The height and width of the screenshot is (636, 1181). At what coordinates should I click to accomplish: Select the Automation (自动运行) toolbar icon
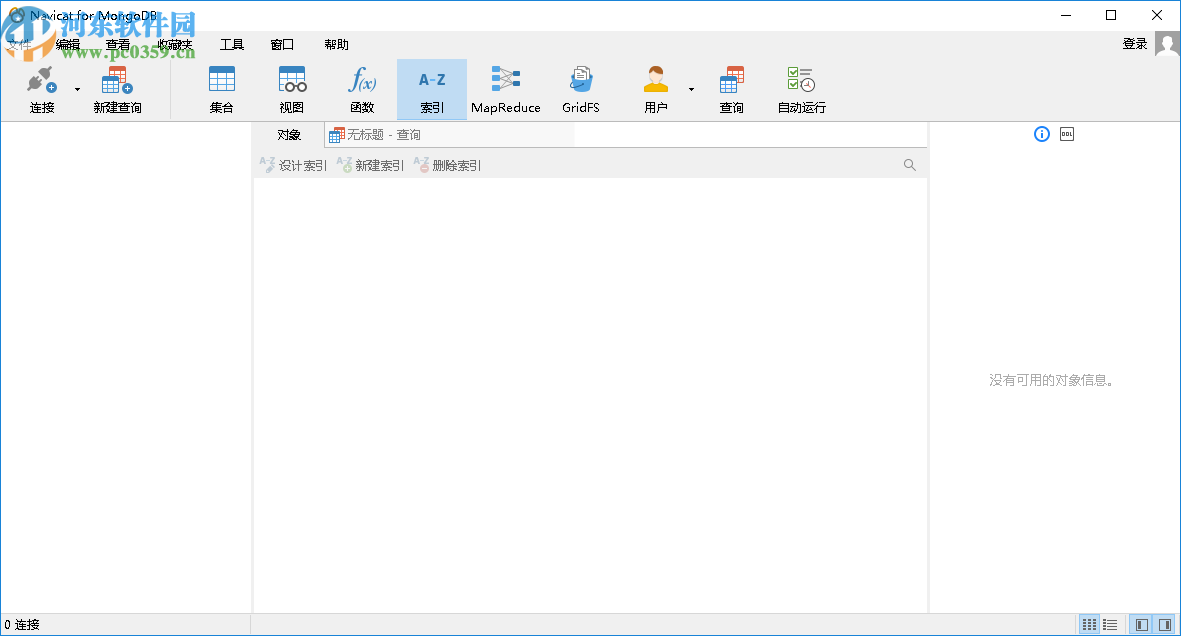801,80
